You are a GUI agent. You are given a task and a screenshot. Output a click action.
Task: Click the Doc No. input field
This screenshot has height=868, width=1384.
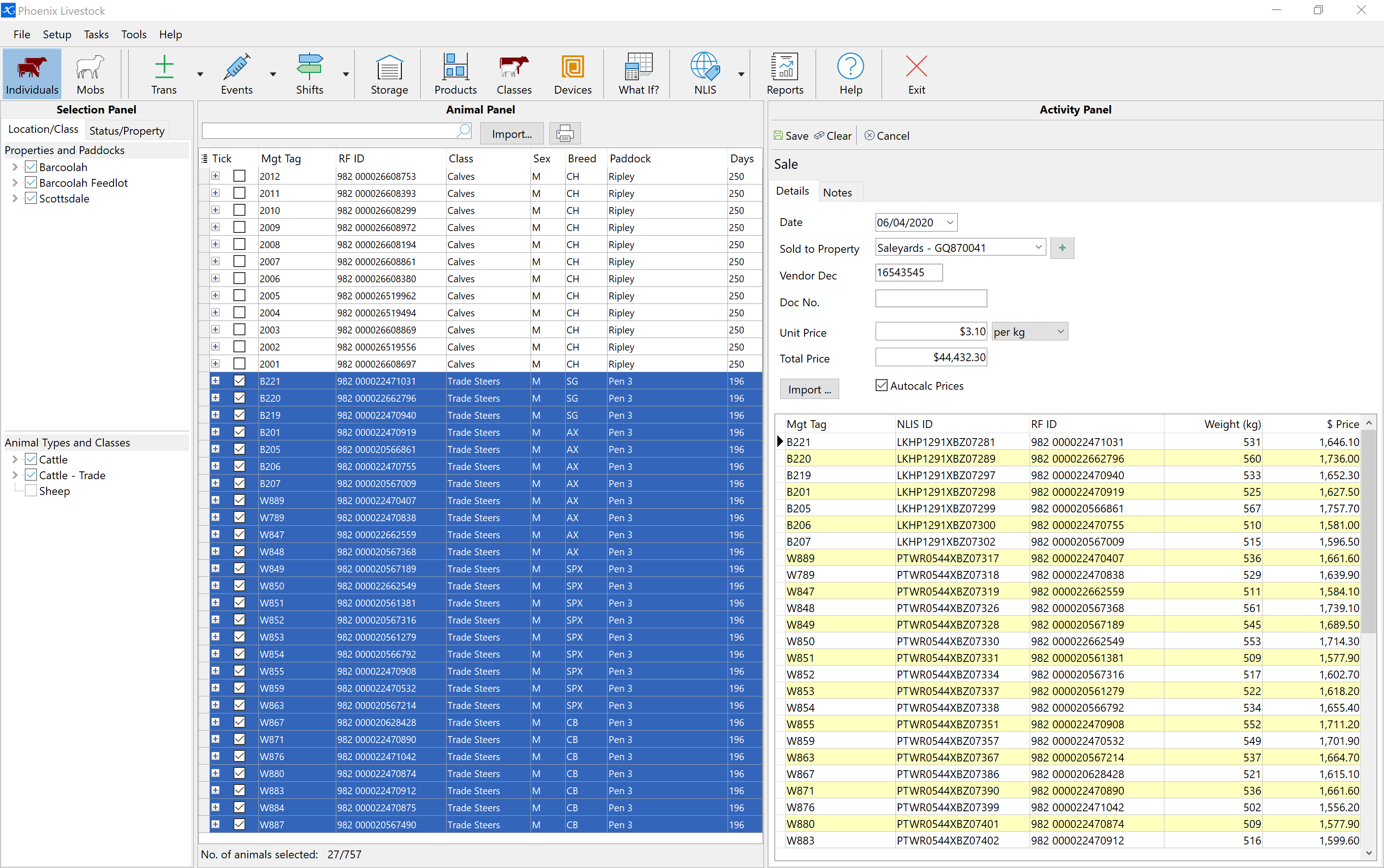931,298
